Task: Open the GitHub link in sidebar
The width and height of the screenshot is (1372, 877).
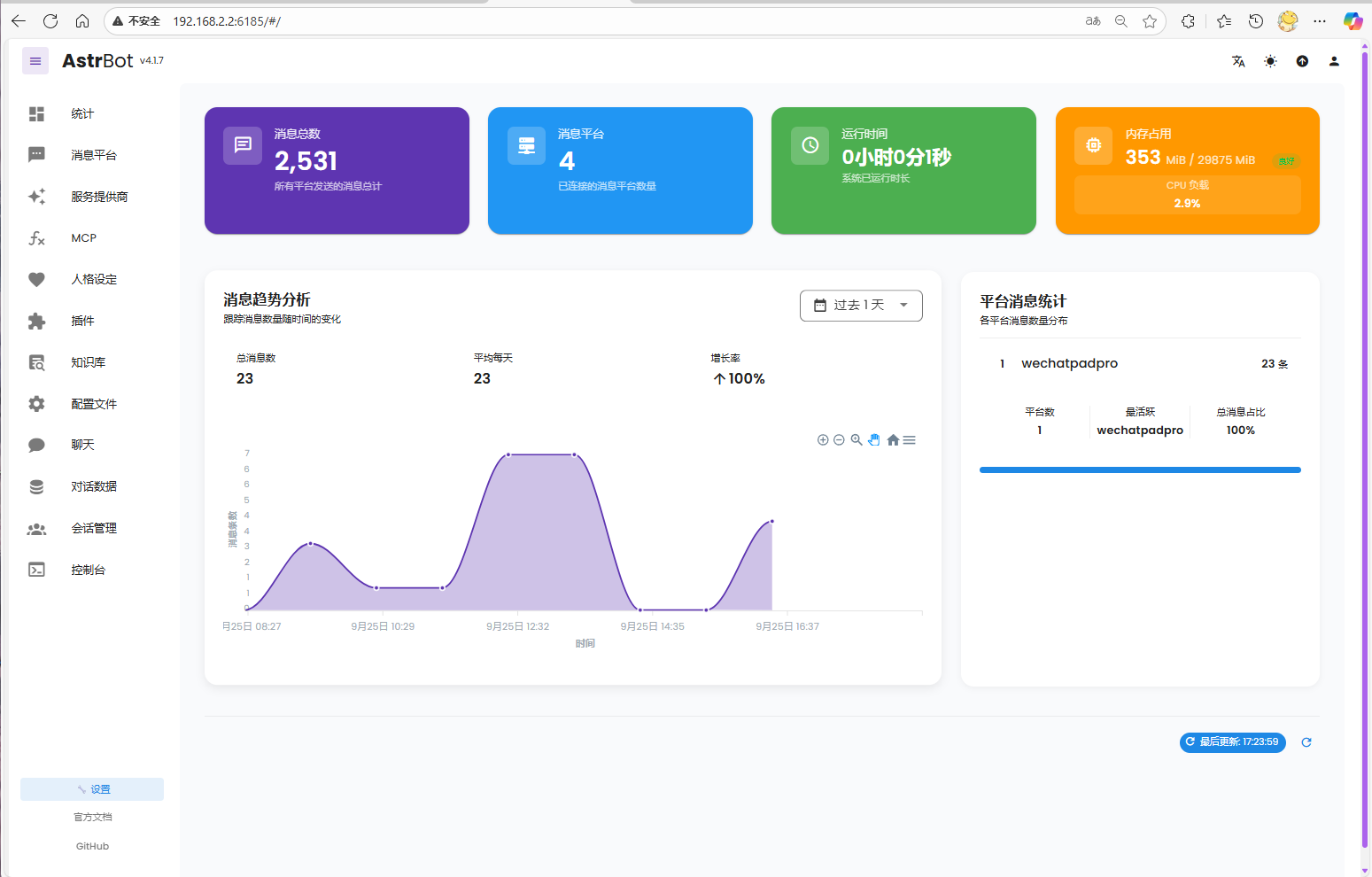Action: pos(92,846)
